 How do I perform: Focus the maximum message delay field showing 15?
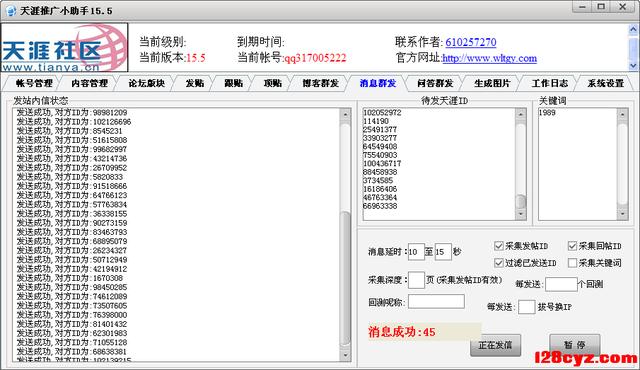[443, 252]
